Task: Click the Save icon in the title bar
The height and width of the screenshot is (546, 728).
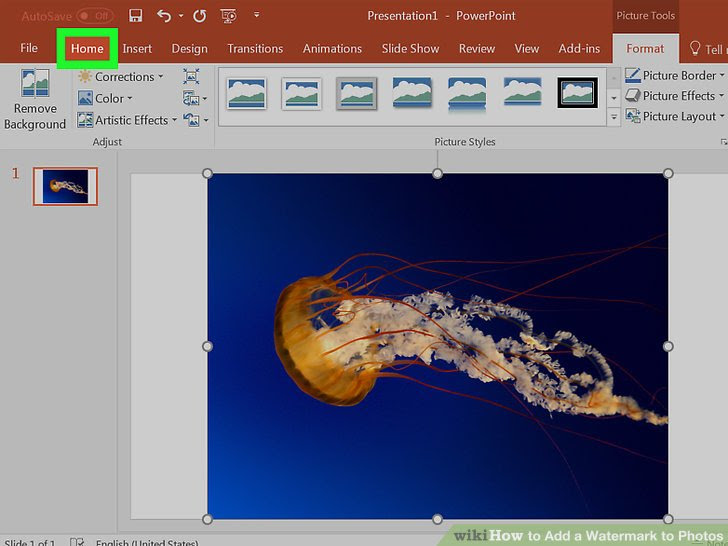Action: pyautogui.click(x=135, y=16)
